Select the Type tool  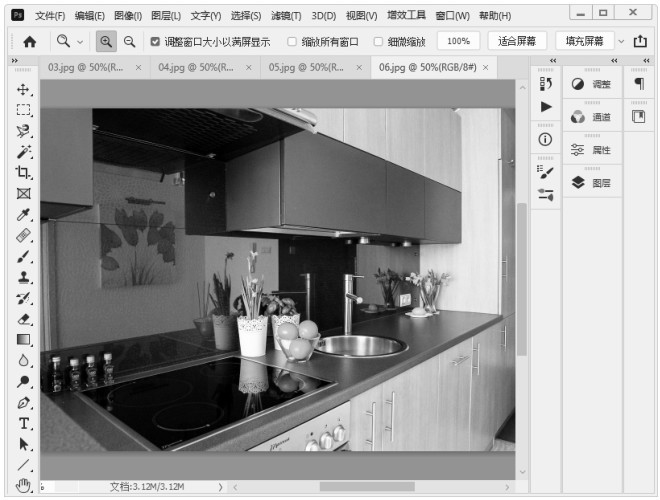click(x=23, y=423)
